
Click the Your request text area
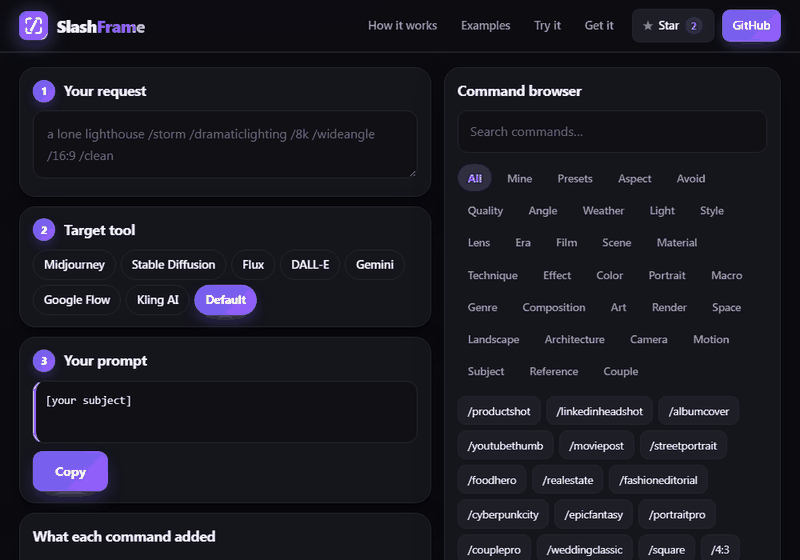coord(225,144)
